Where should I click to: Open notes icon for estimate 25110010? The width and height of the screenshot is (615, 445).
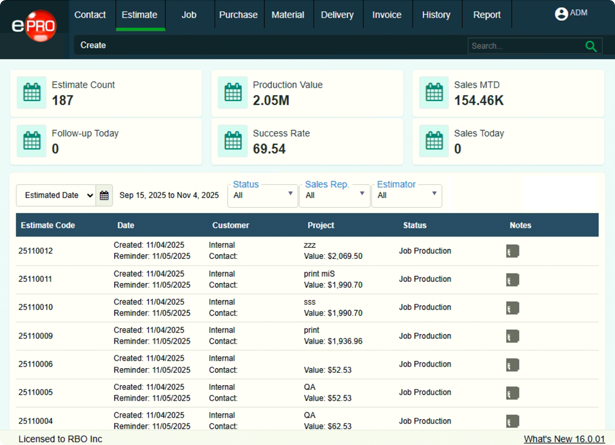point(512,308)
